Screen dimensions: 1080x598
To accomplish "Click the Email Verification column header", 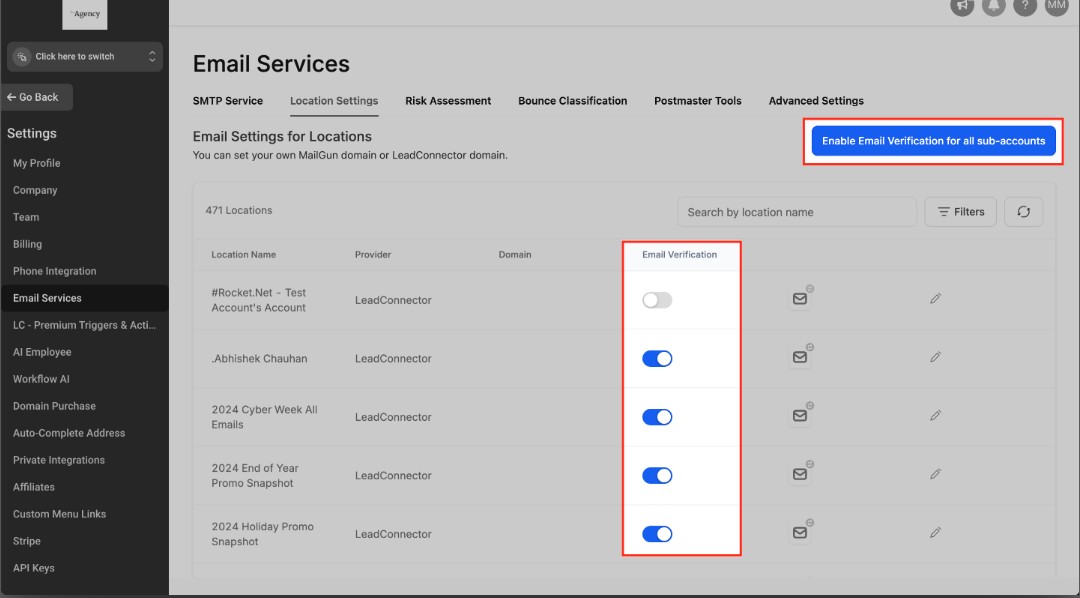I will [679, 254].
